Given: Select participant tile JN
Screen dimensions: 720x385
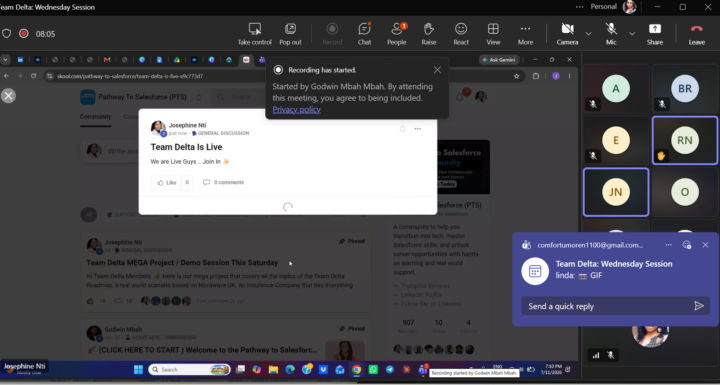Looking at the screenshot, I should (616, 192).
